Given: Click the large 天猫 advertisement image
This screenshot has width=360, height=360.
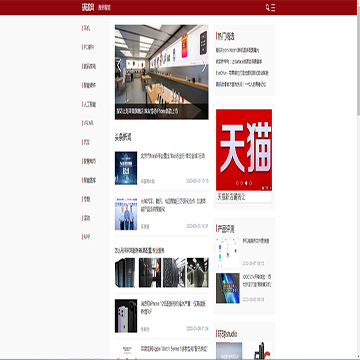Looking at the screenshot, I should pyautogui.click(x=244, y=150).
